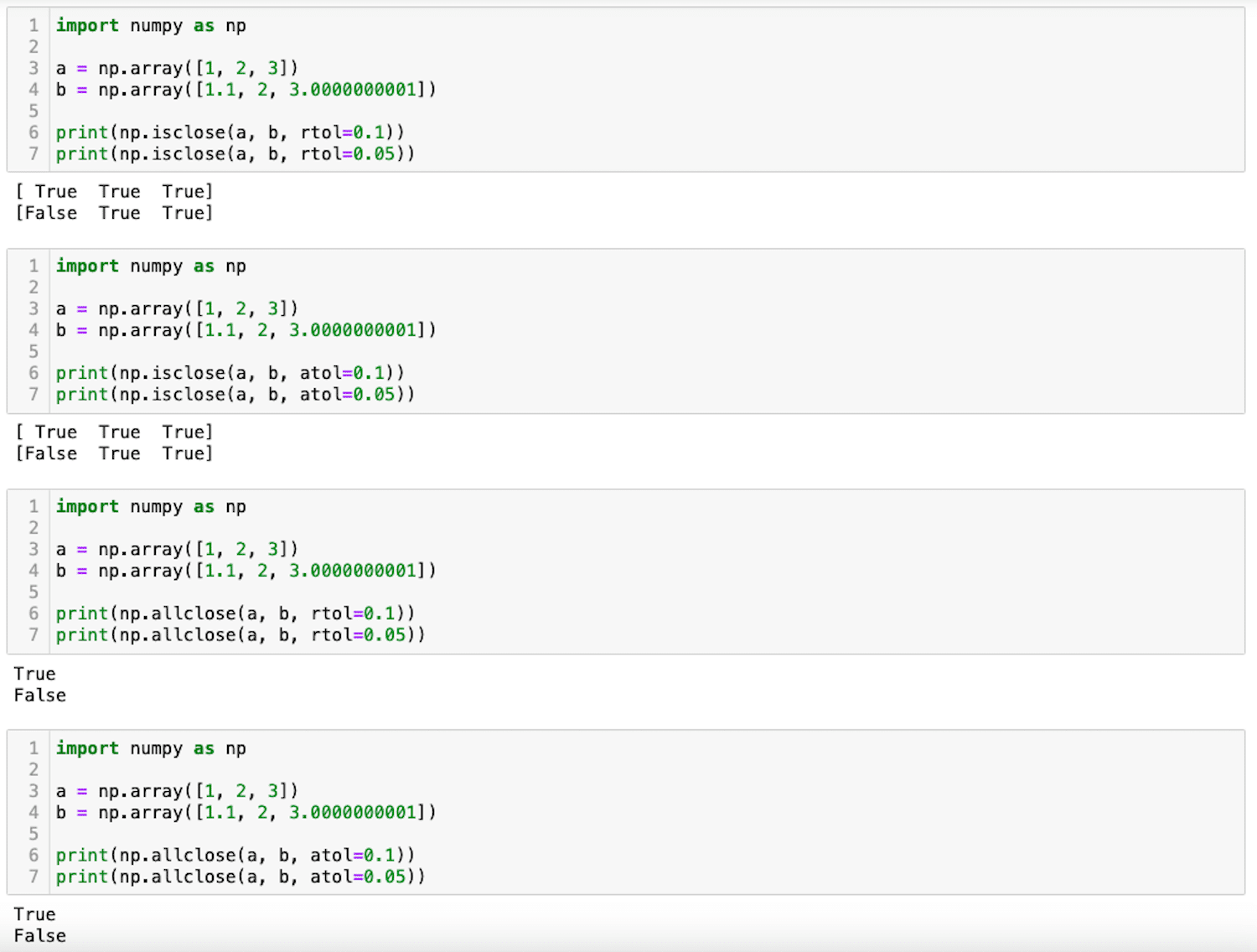Select the import numpy line in fourth cell
Image resolution: width=1257 pixels, height=952 pixels.
(x=151, y=748)
